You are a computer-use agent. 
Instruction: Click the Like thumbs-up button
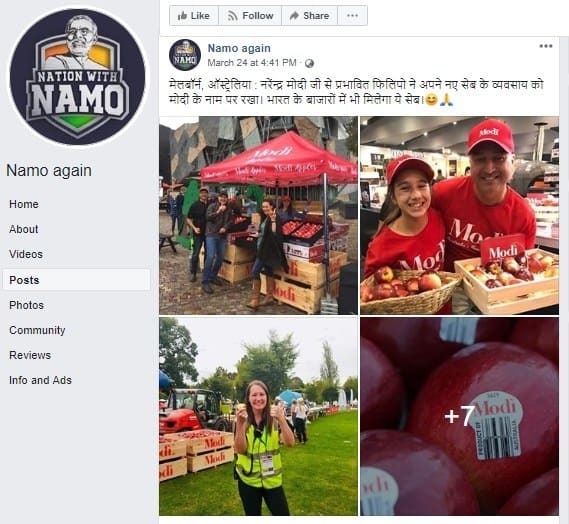click(194, 16)
